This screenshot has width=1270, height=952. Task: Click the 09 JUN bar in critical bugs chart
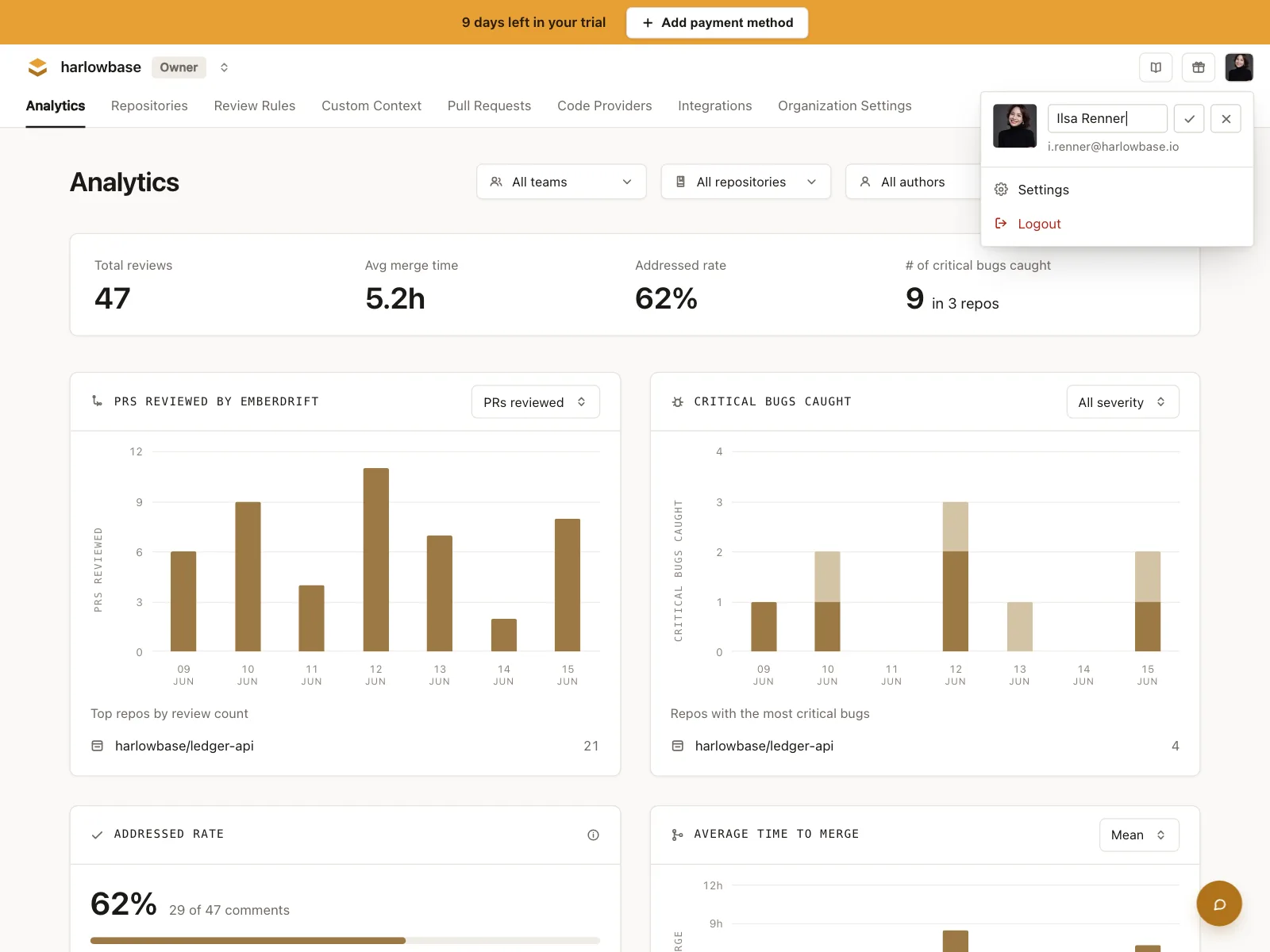764,627
